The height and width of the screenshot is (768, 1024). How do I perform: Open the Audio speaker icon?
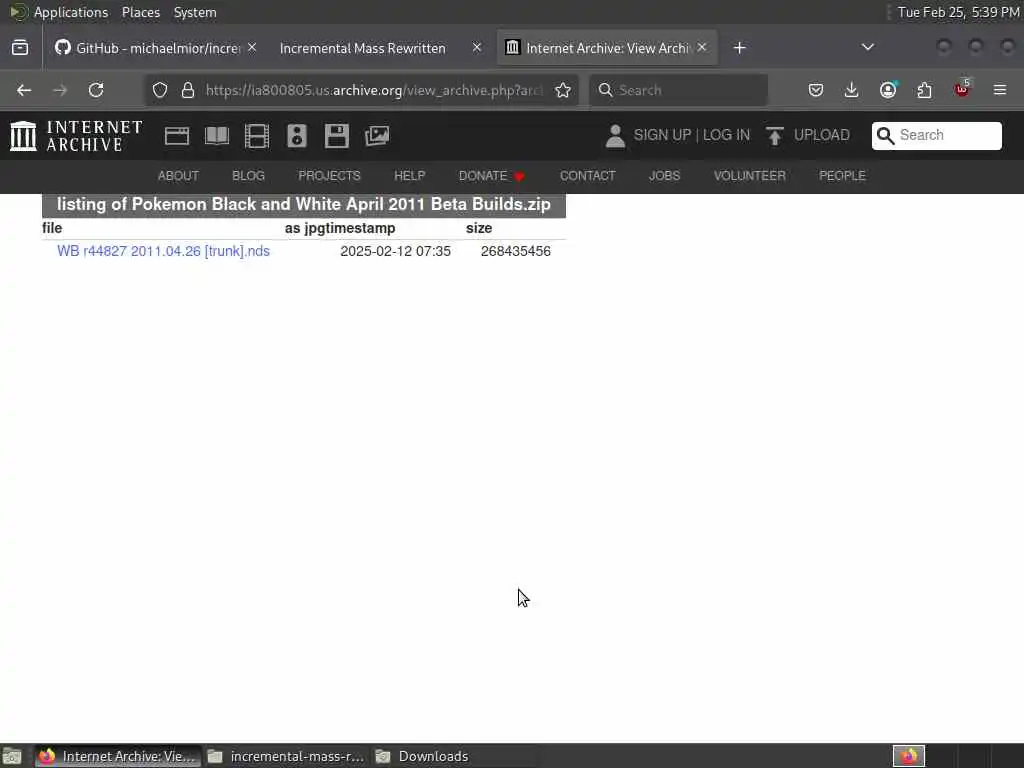pyautogui.click(x=297, y=136)
